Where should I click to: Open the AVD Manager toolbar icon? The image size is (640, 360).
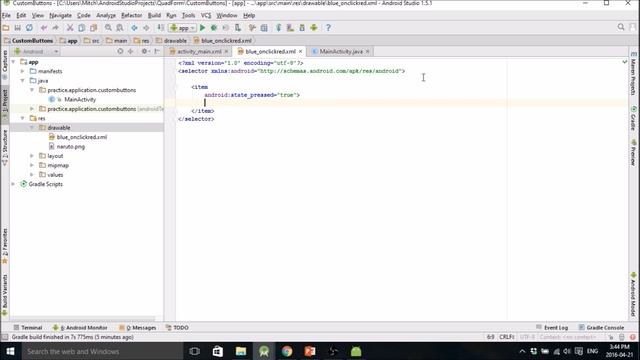[290, 28]
